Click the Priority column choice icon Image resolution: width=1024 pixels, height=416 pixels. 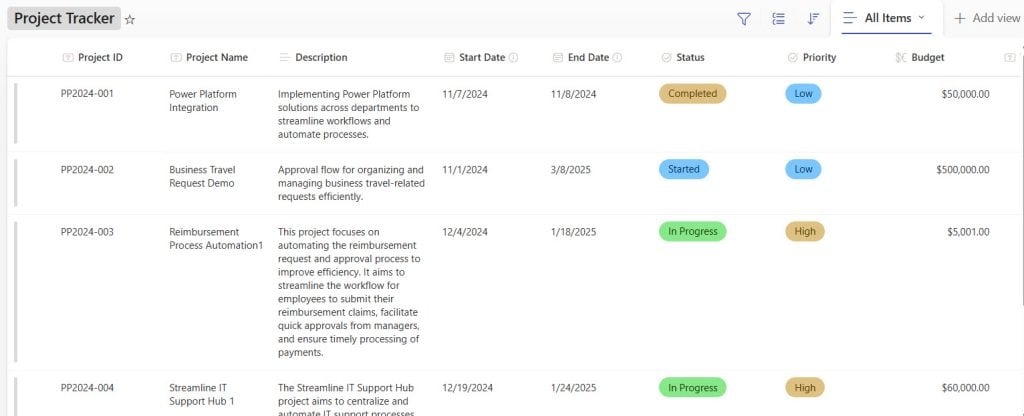tap(793, 57)
